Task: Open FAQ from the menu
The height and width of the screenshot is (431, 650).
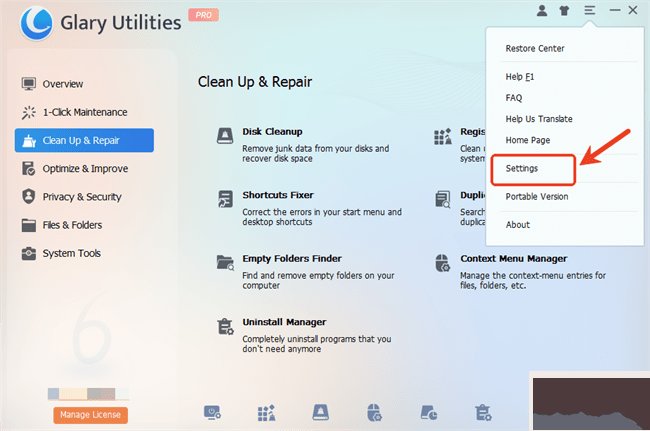Action: click(x=514, y=98)
